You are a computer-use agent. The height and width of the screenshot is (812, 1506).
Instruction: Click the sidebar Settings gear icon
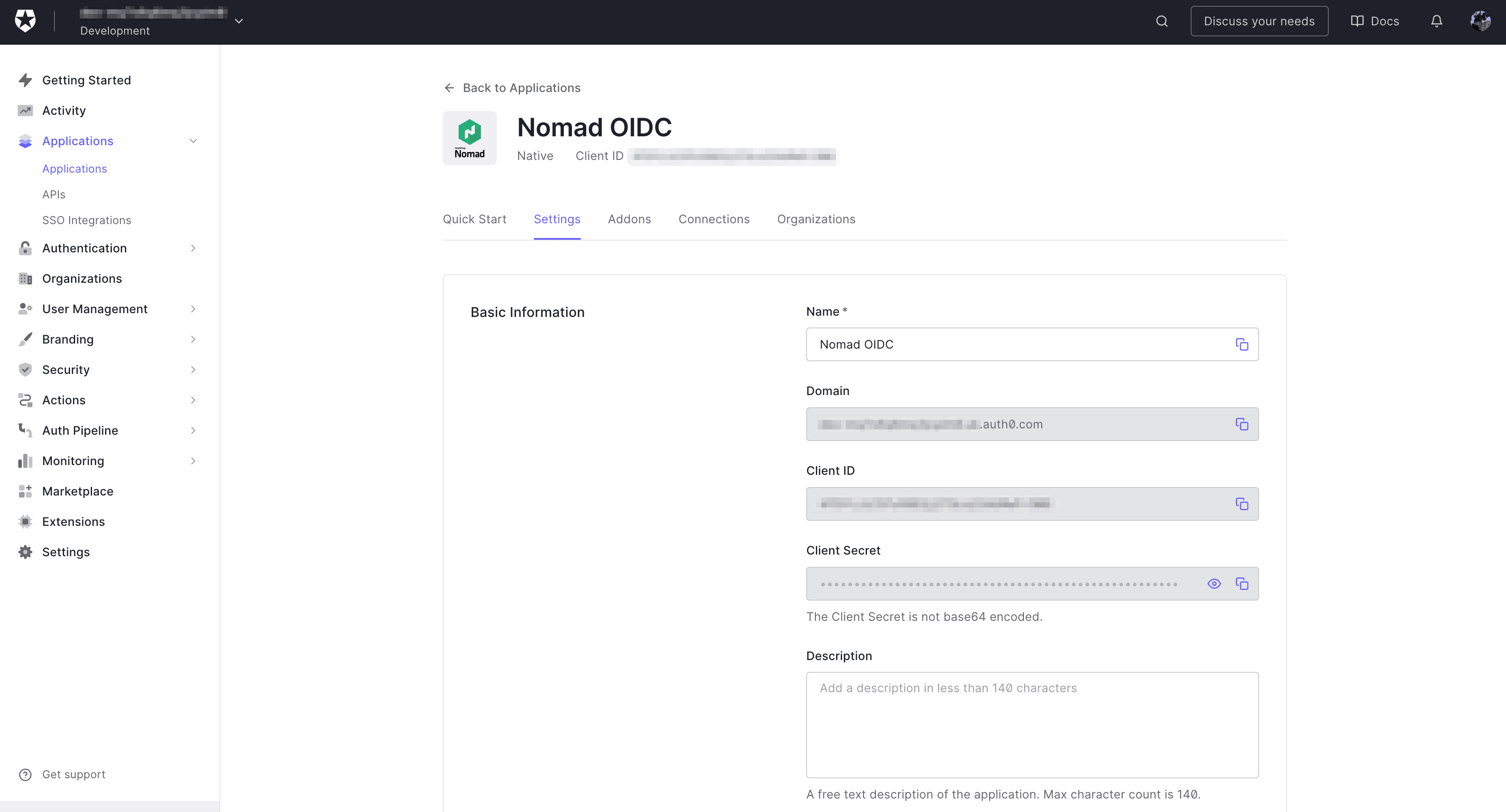(25, 552)
